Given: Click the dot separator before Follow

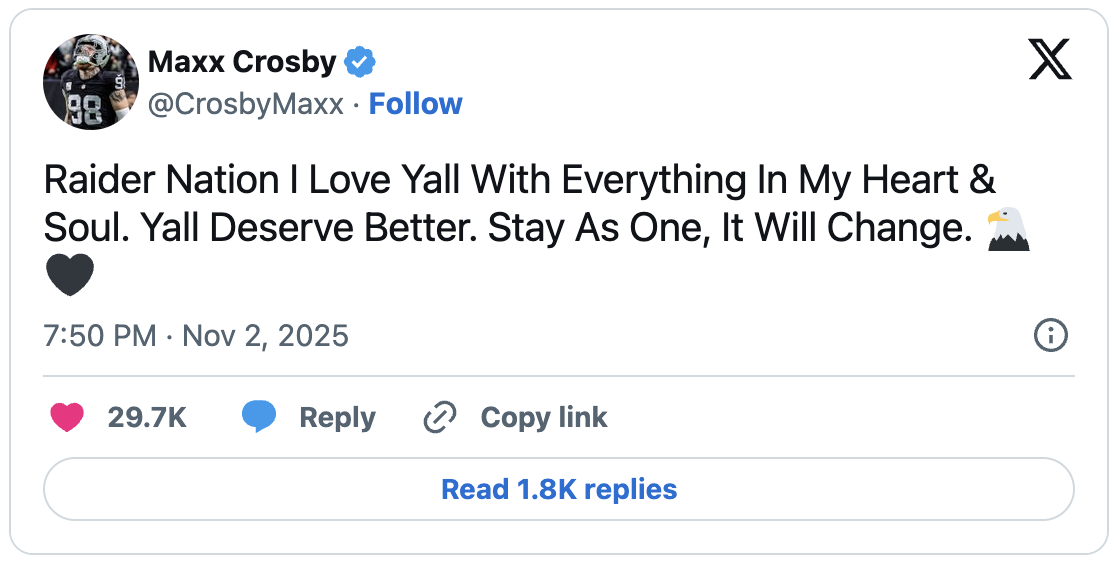Looking at the screenshot, I should coord(357,104).
